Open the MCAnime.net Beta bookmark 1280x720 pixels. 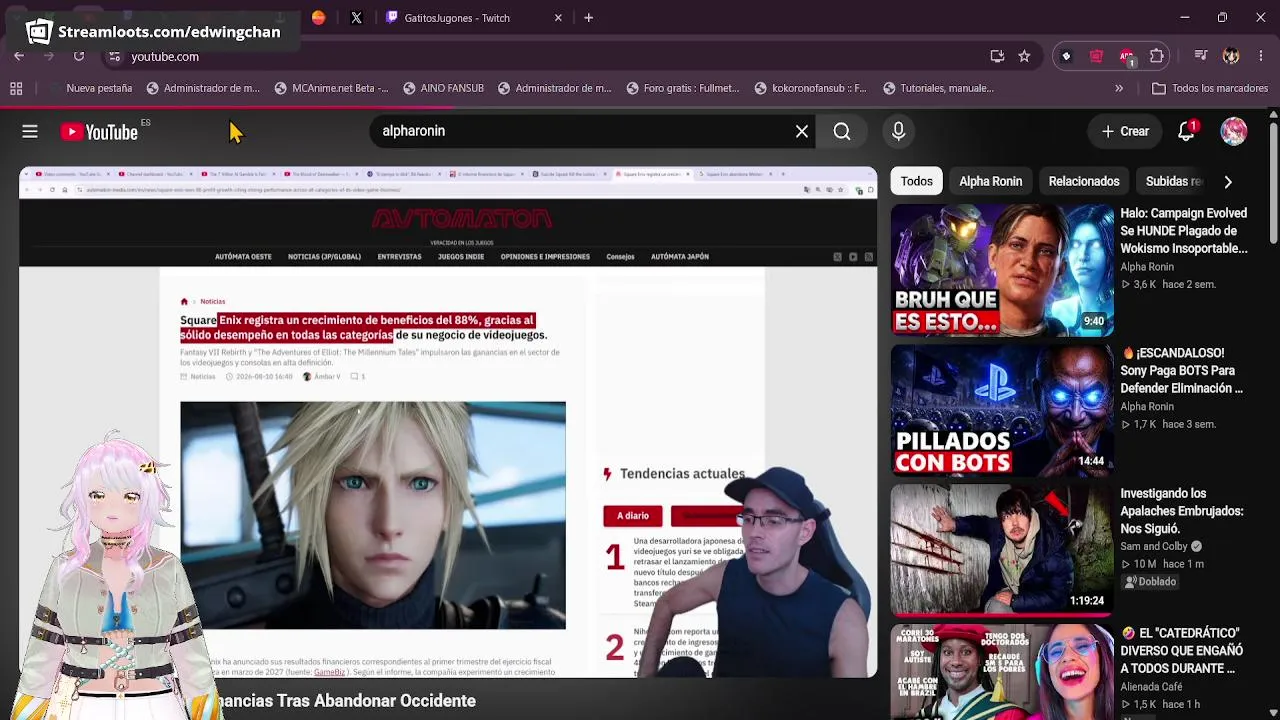(330, 88)
